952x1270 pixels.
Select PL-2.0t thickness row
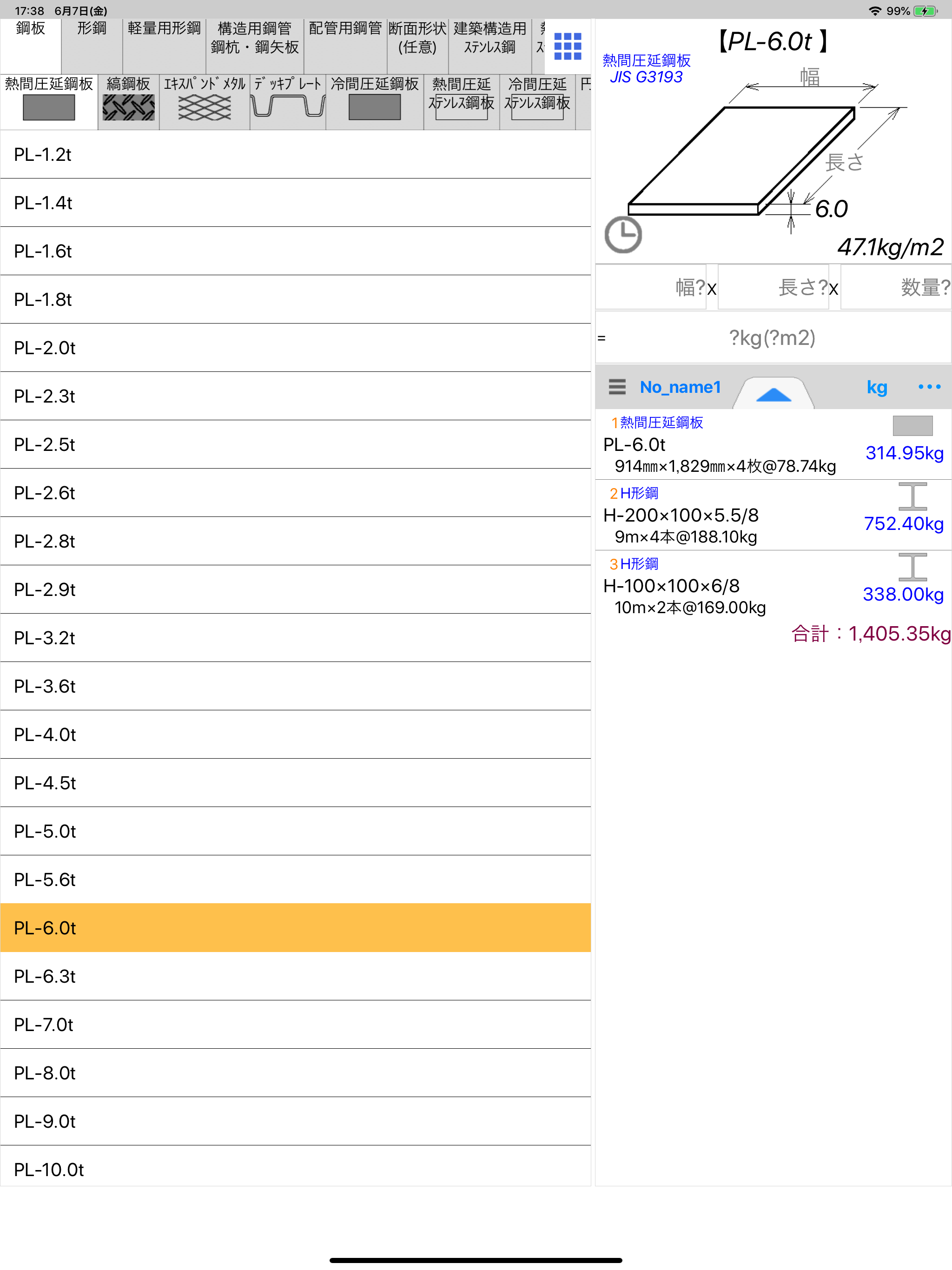[x=296, y=348]
